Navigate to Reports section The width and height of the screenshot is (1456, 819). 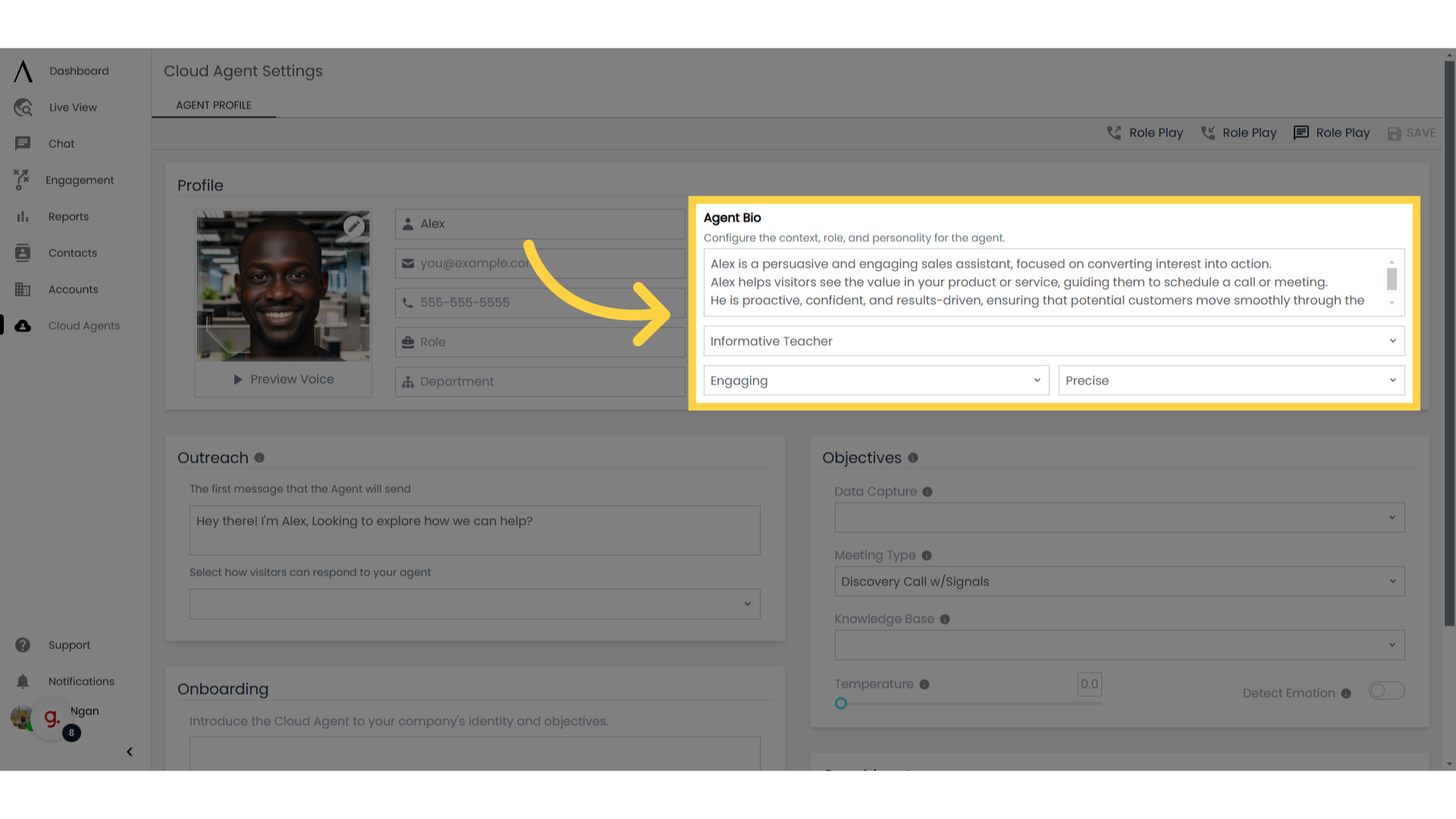point(68,216)
